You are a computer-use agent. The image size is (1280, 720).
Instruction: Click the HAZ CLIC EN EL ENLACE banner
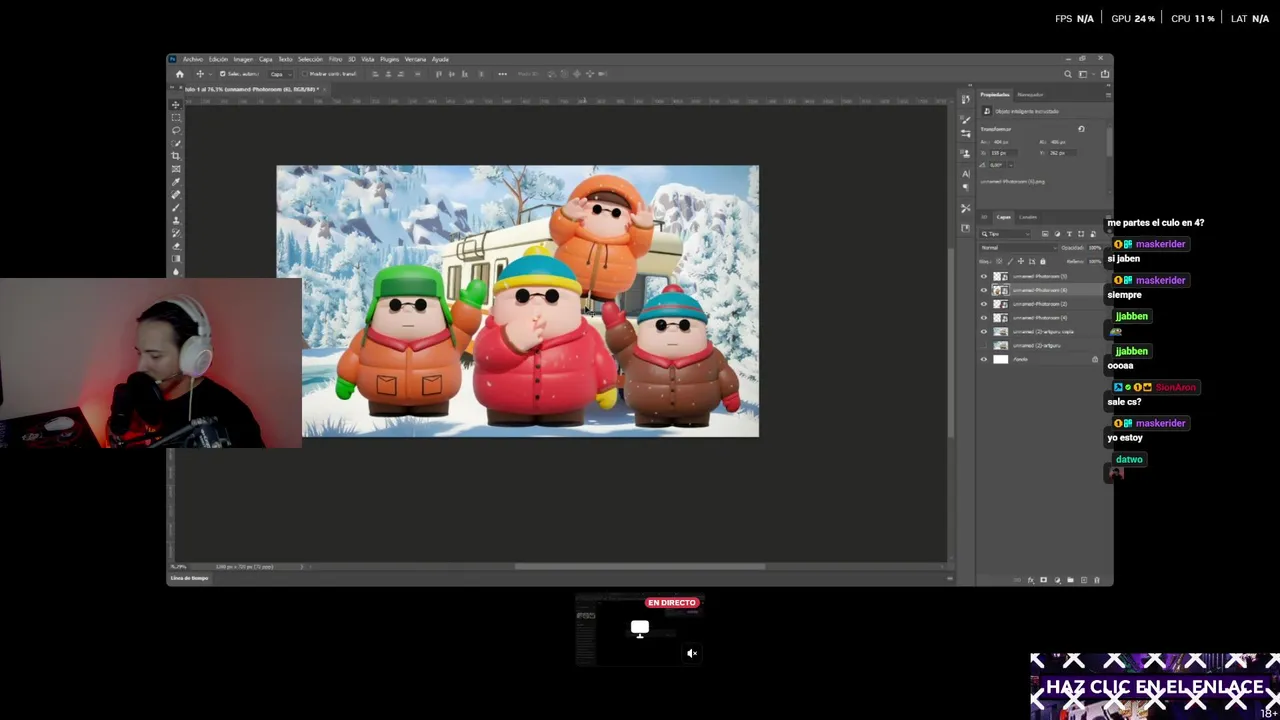(x=1155, y=686)
